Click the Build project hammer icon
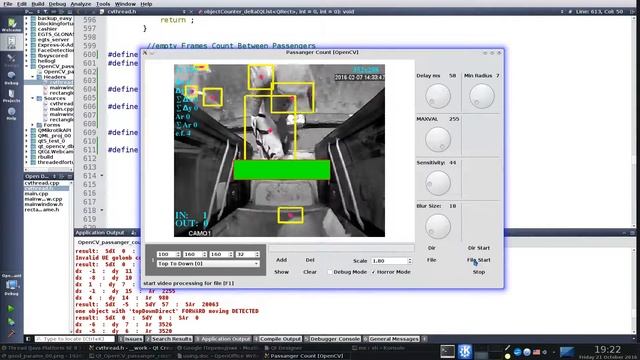640x360 pixels. [x=11, y=333]
